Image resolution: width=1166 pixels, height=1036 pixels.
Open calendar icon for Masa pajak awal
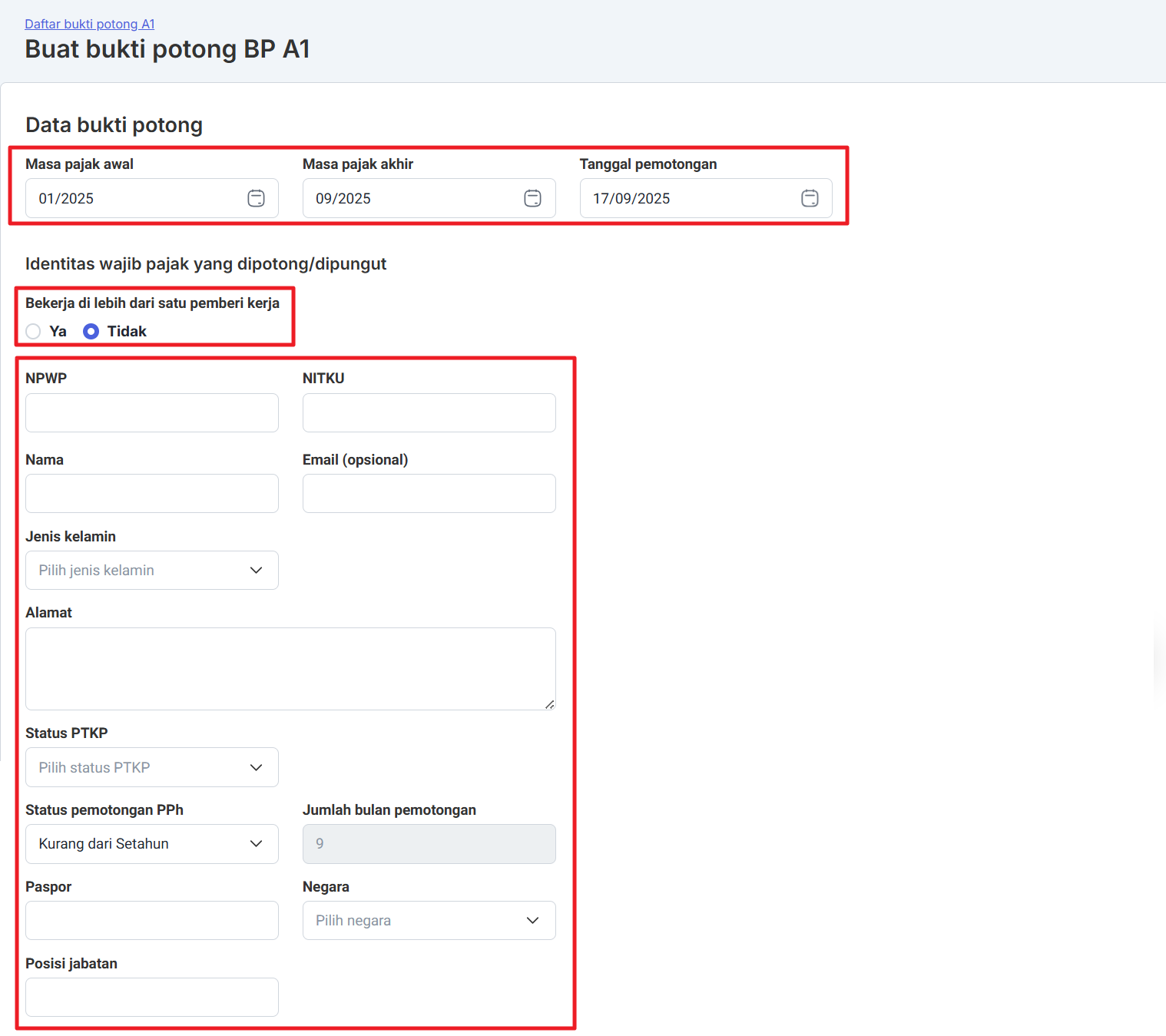coord(256,198)
